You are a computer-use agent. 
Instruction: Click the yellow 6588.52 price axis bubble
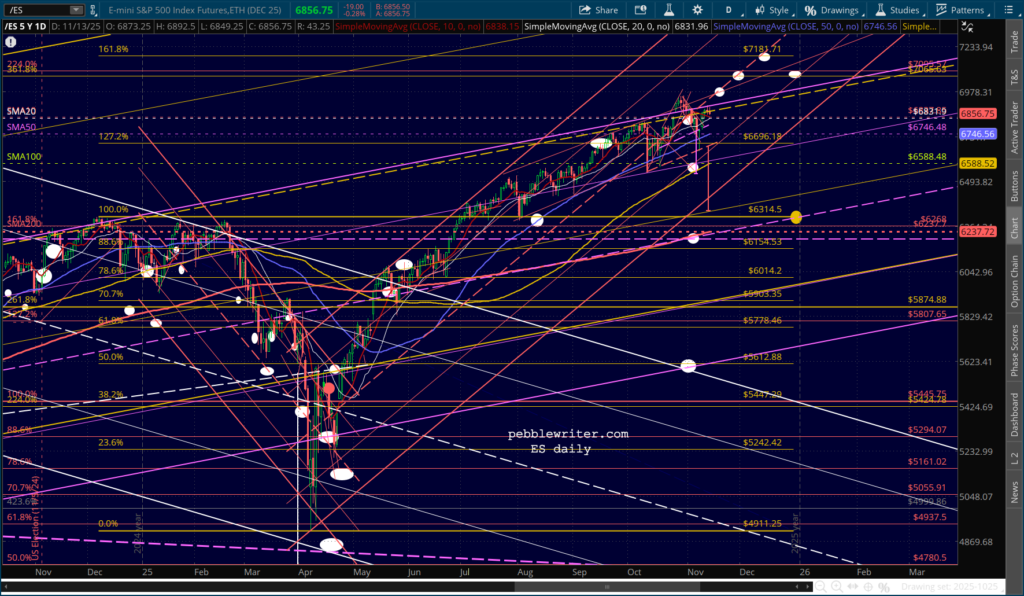[978, 164]
